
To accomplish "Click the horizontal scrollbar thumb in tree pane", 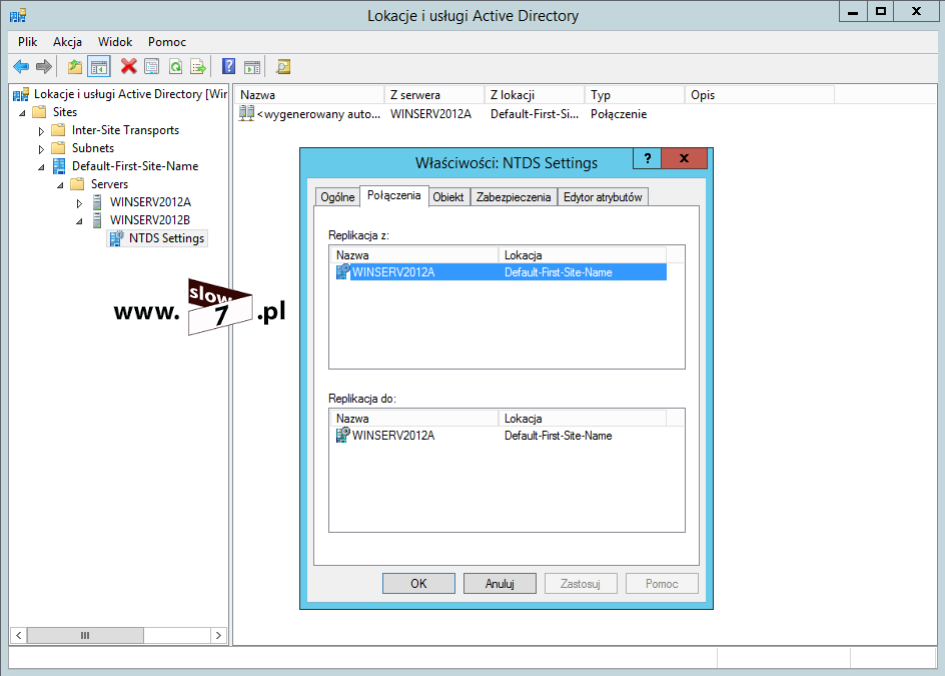I will (x=85, y=635).
